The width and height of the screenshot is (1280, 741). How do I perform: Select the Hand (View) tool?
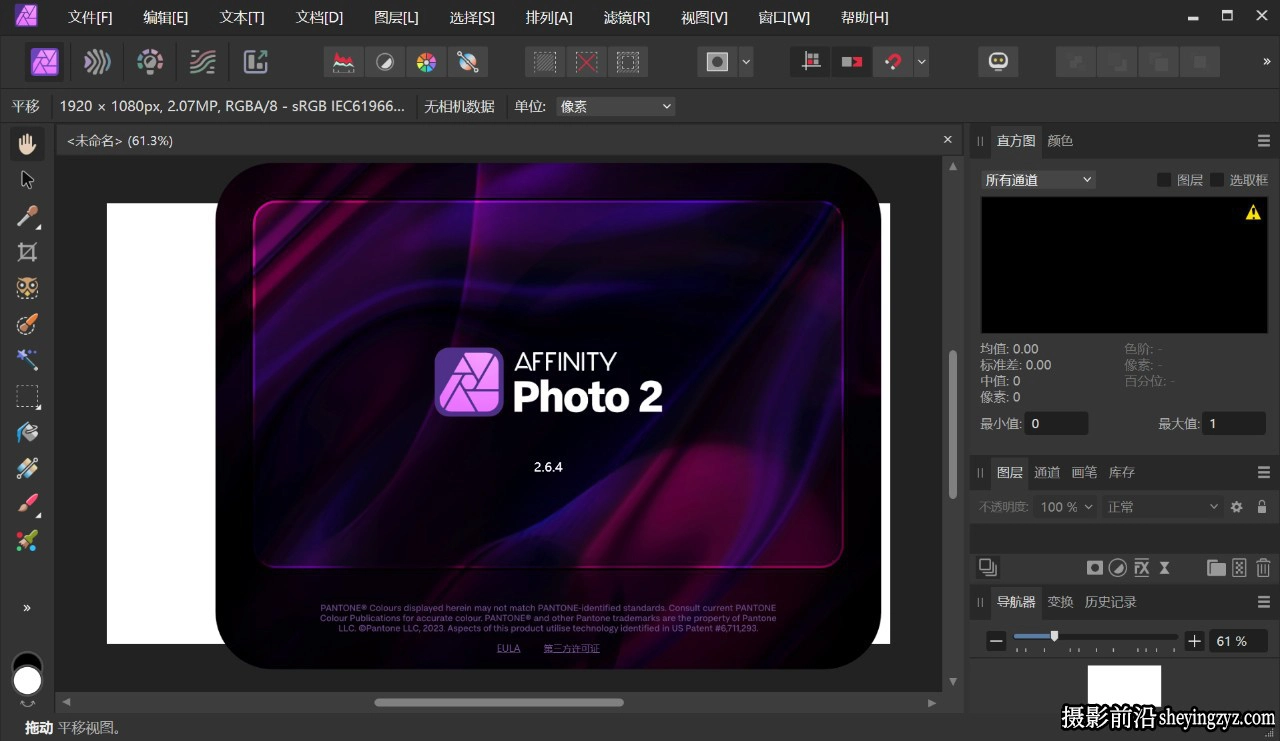pos(28,144)
